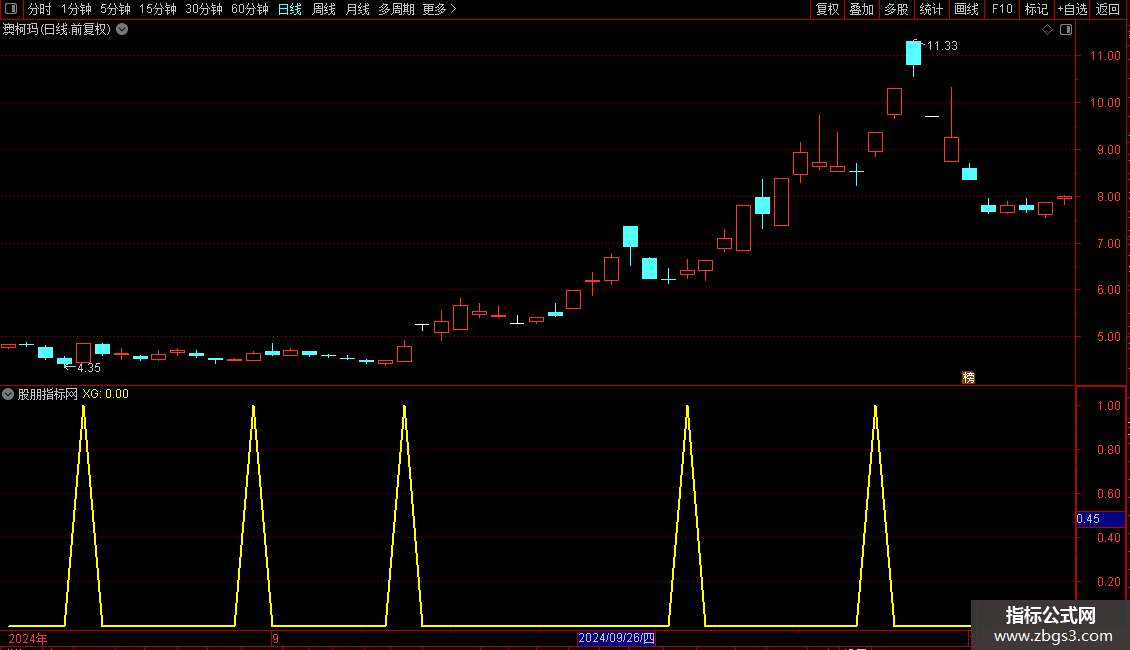
Task: Click the 4.35 low price label
Action: (x=89, y=368)
